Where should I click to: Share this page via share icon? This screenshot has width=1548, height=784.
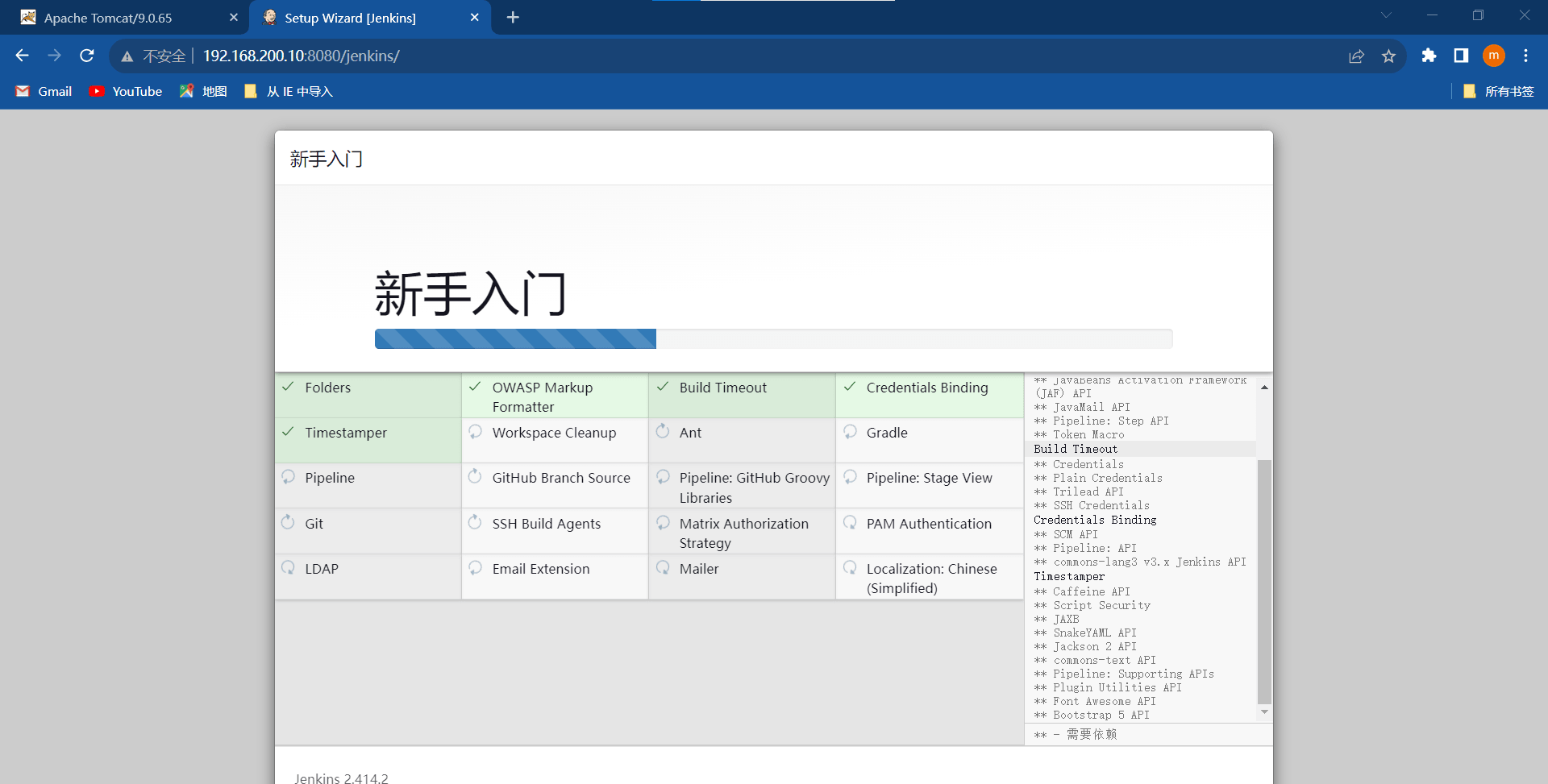tap(1357, 56)
